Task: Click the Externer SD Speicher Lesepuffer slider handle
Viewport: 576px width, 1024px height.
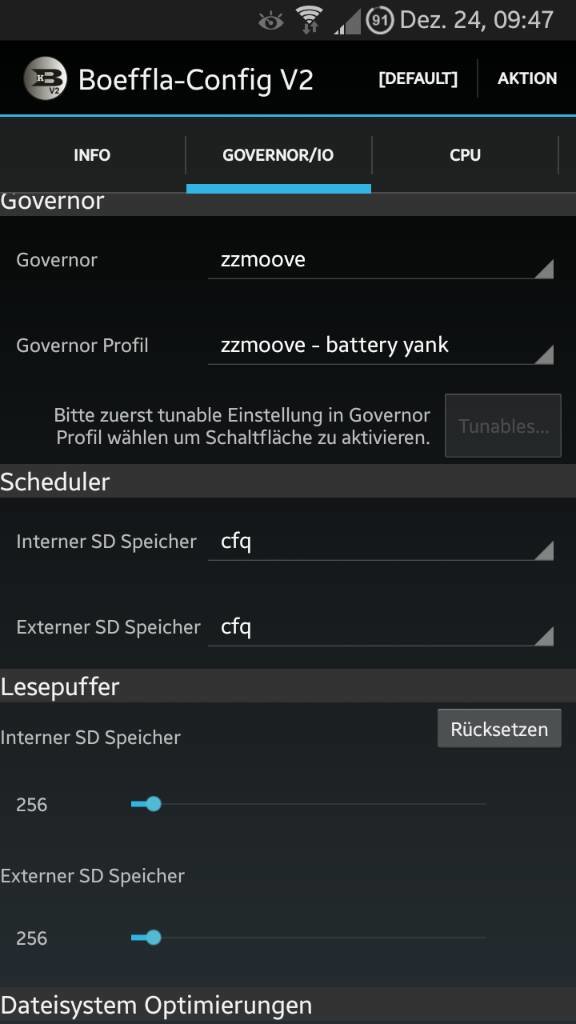Action: click(x=153, y=938)
